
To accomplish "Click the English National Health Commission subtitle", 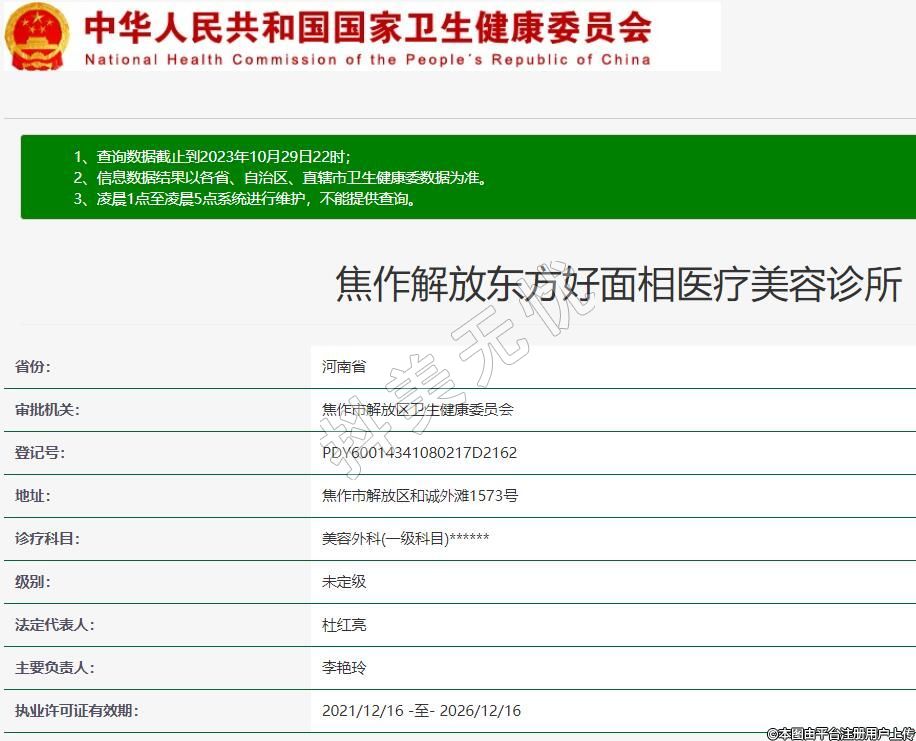I will [367, 60].
